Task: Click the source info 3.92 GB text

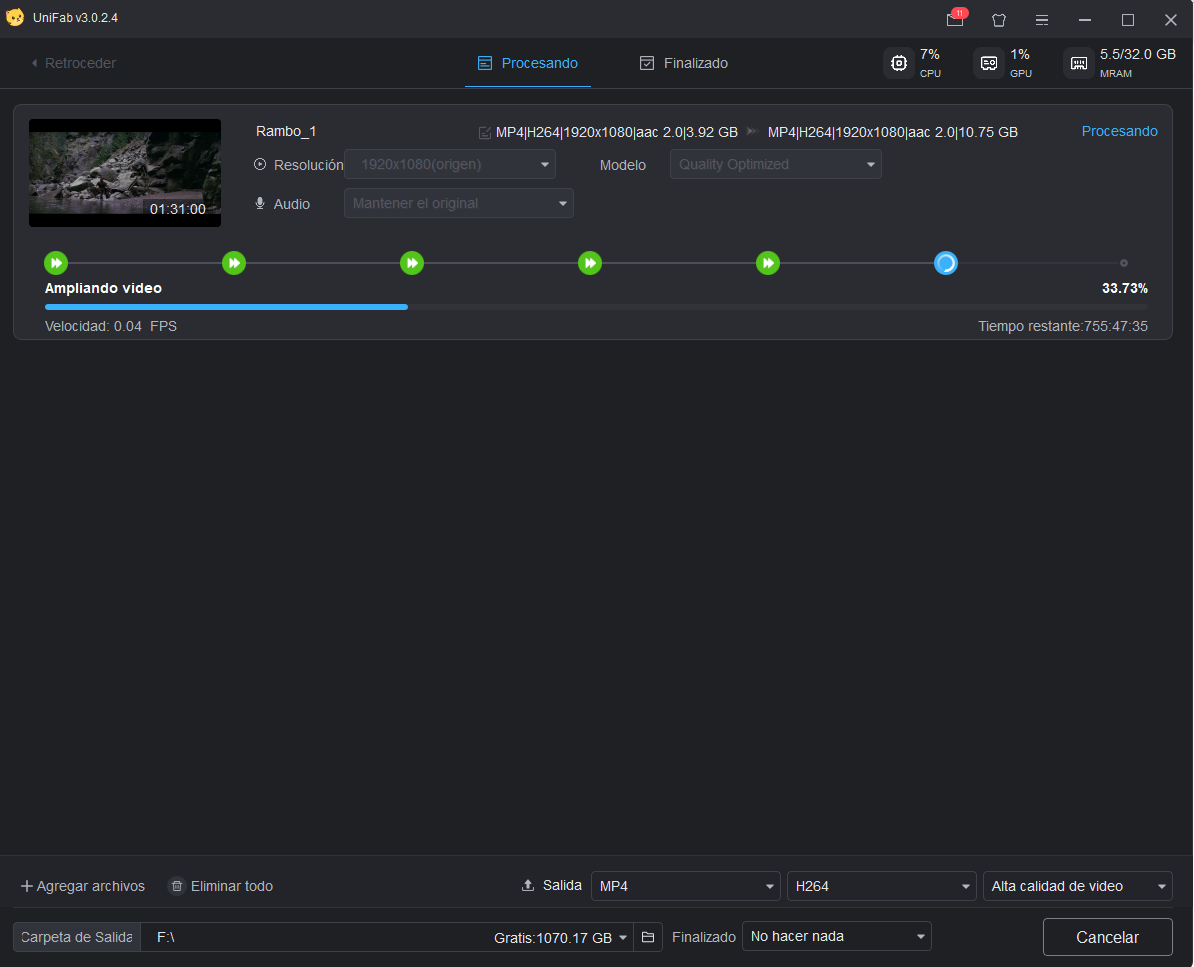Action: pos(617,132)
